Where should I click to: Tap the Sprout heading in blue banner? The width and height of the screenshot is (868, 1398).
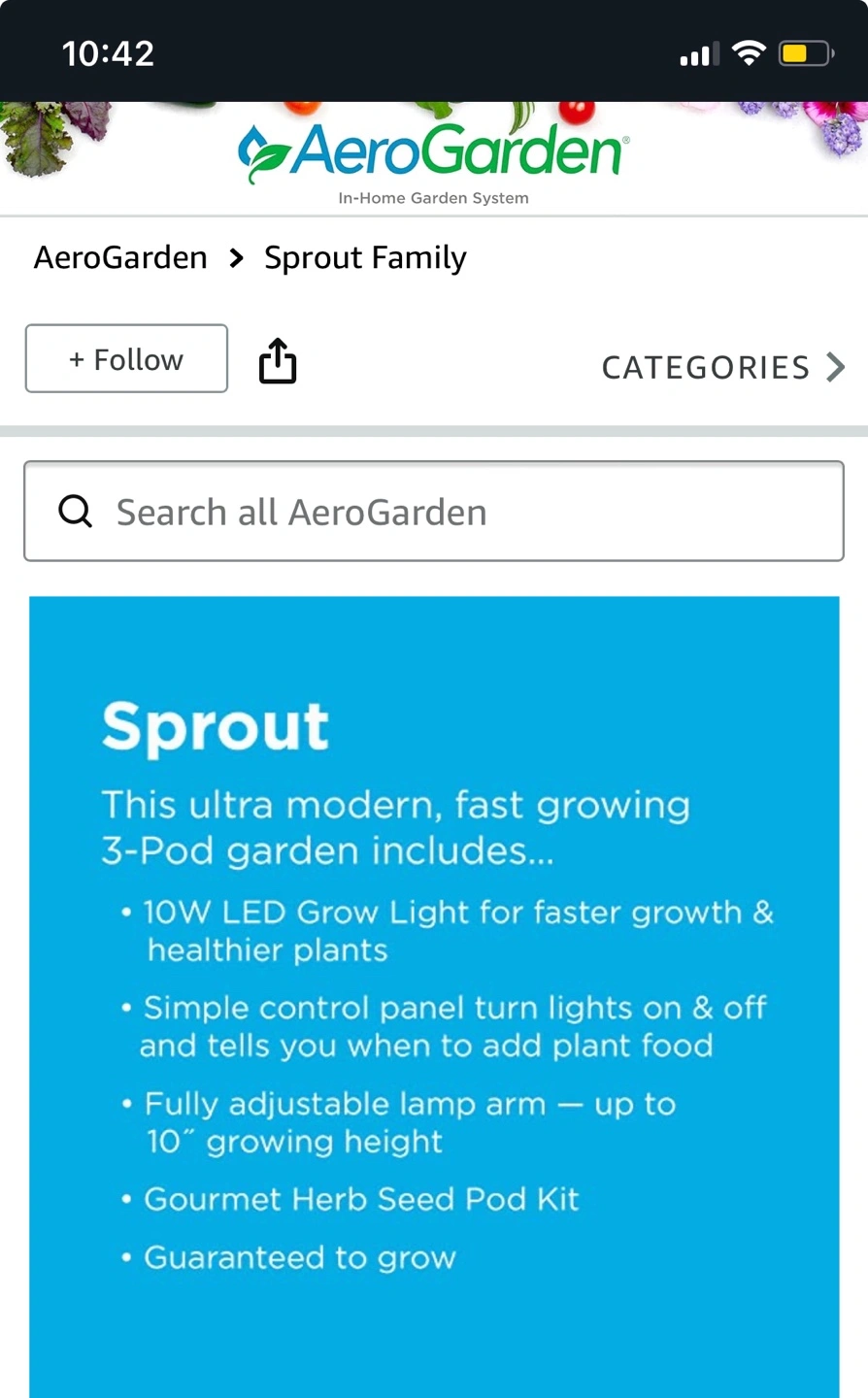[x=216, y=727]
